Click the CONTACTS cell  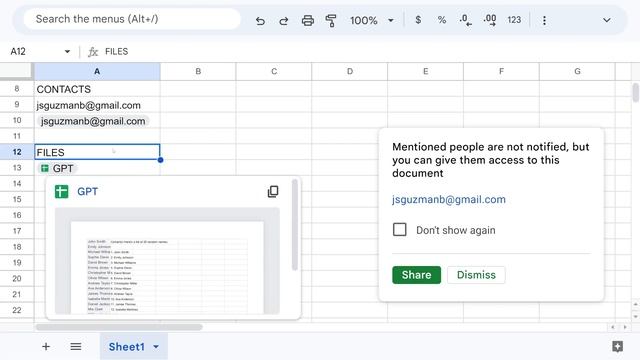pos(97,89)
